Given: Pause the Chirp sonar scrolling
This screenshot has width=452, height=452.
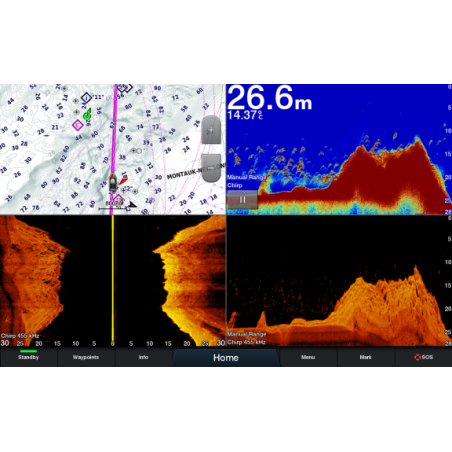Looking at the screenshot, I should (x=242, y=200).
